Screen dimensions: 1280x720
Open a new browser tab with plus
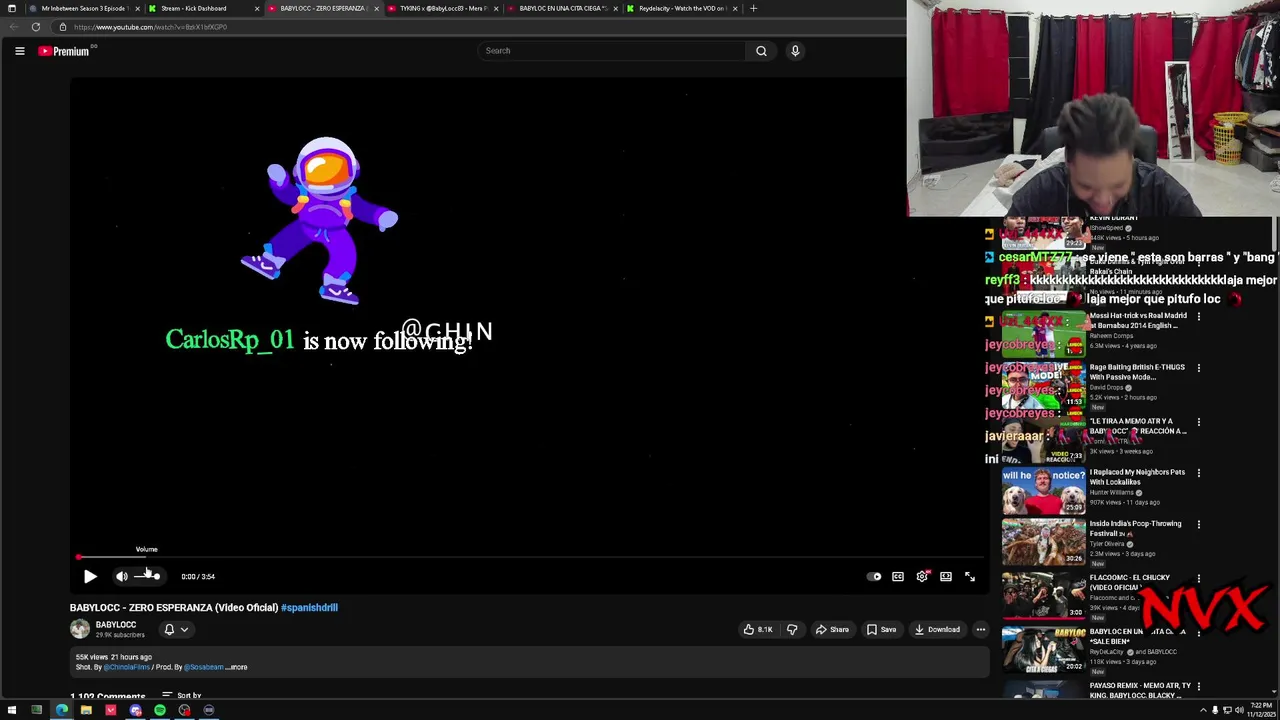pos(753,8)
